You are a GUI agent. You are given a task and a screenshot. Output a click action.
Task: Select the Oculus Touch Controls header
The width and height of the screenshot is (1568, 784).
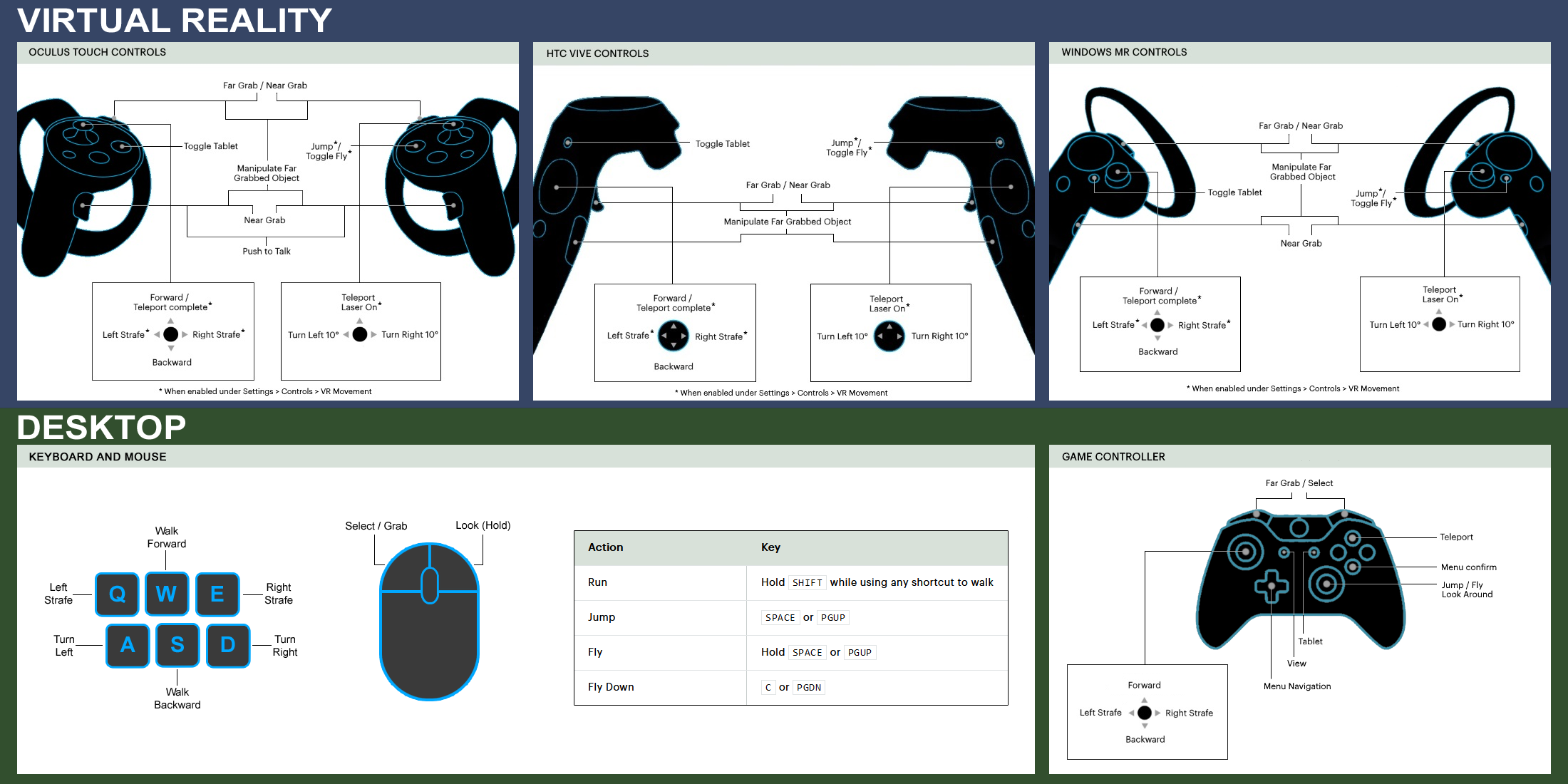[268, 53]
